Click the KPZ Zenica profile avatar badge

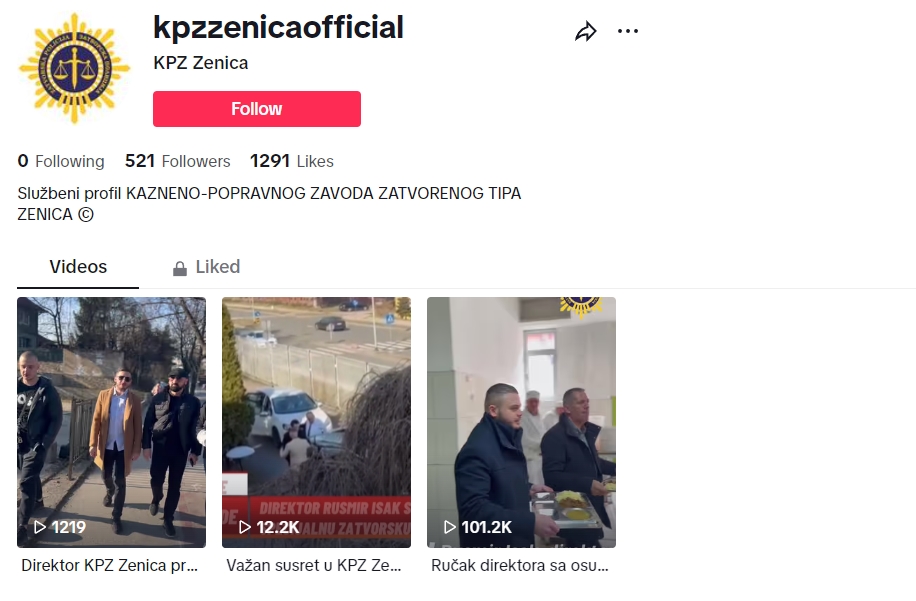74,68
